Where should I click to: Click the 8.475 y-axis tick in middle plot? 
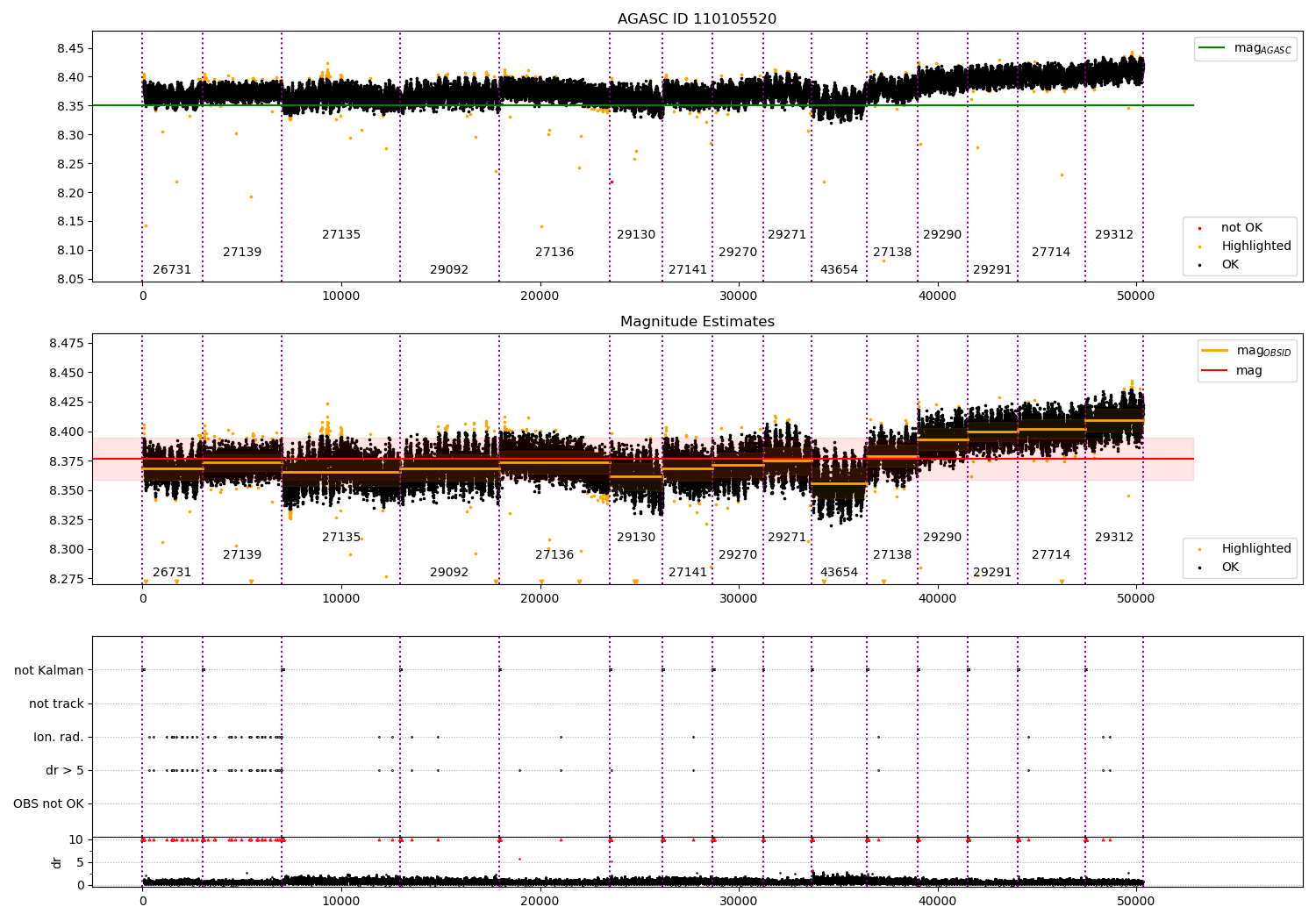(x=68, y=343)
